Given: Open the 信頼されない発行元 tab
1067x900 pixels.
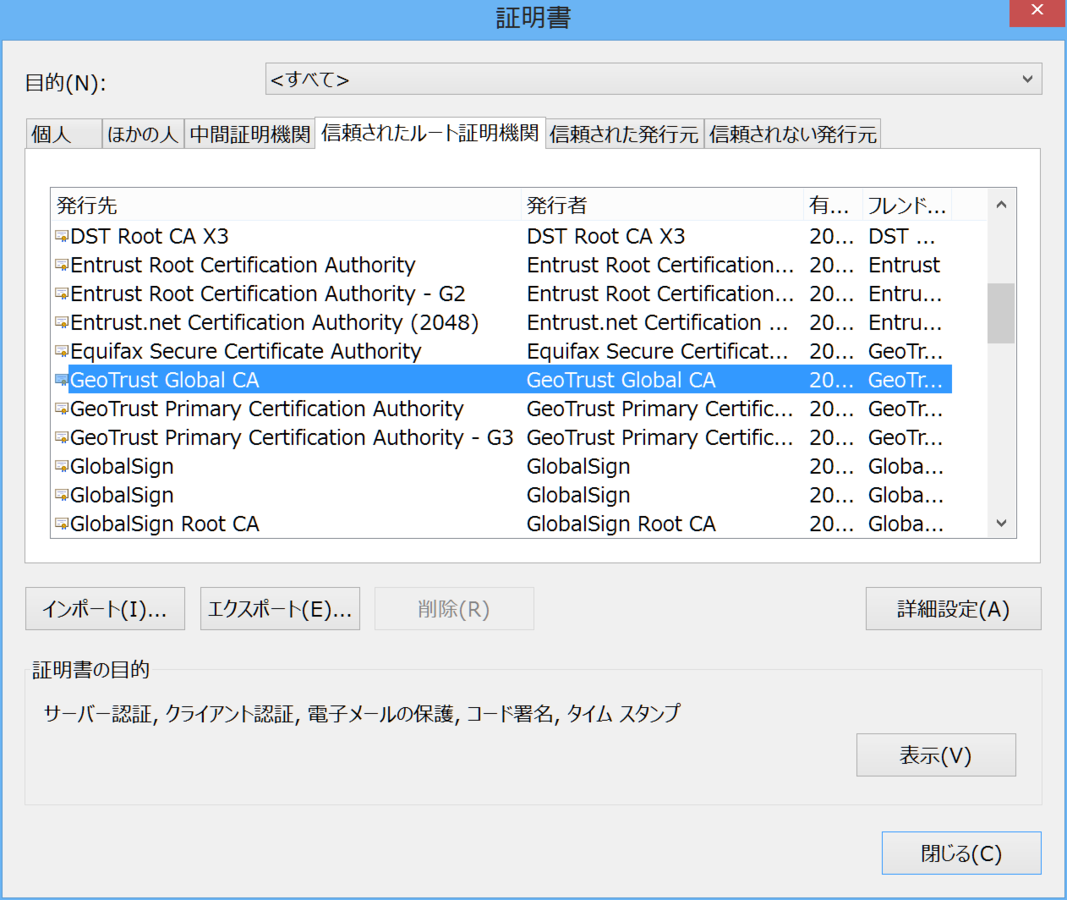Looking at the screenshot, I should click(793, 134).
